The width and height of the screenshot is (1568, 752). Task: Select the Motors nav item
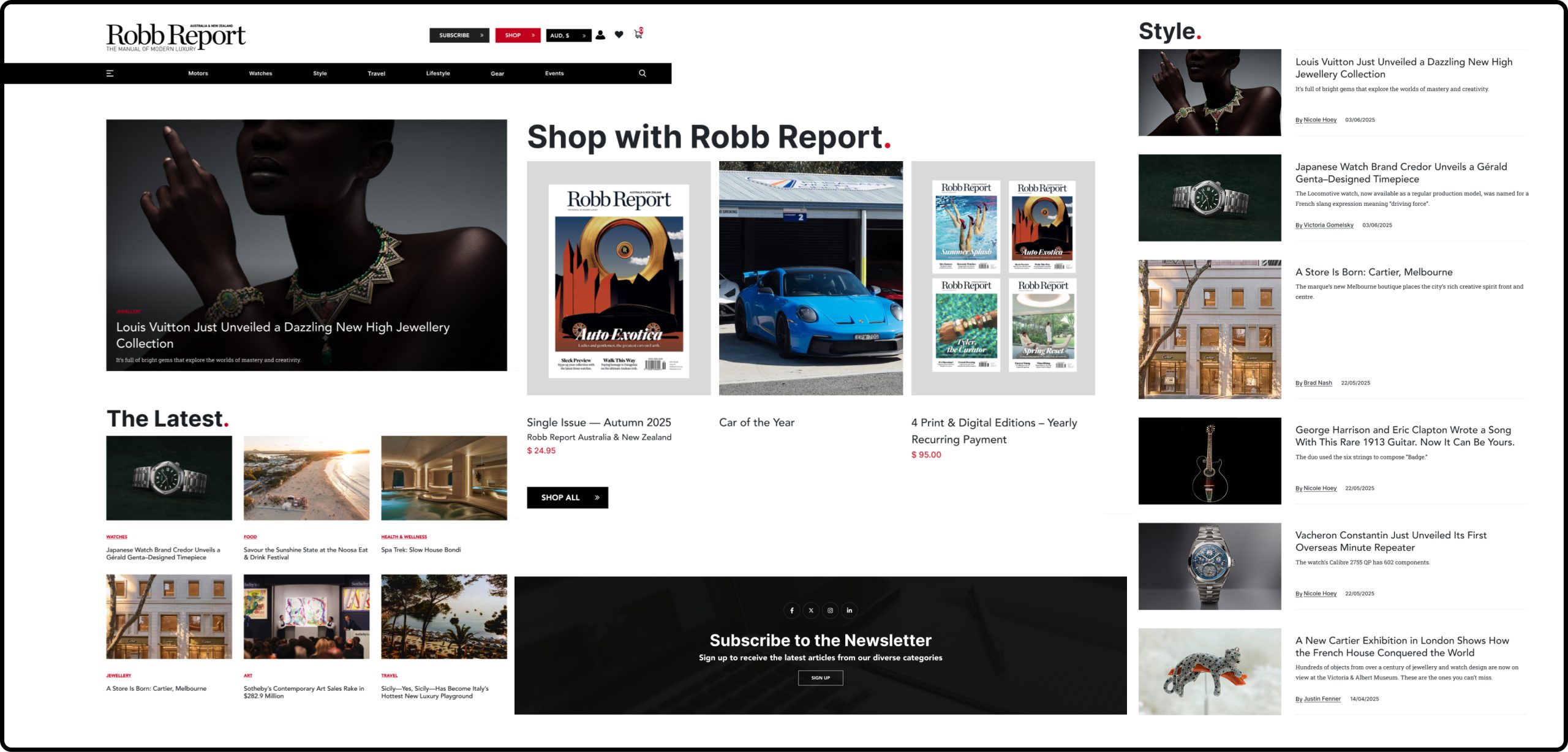198,73
